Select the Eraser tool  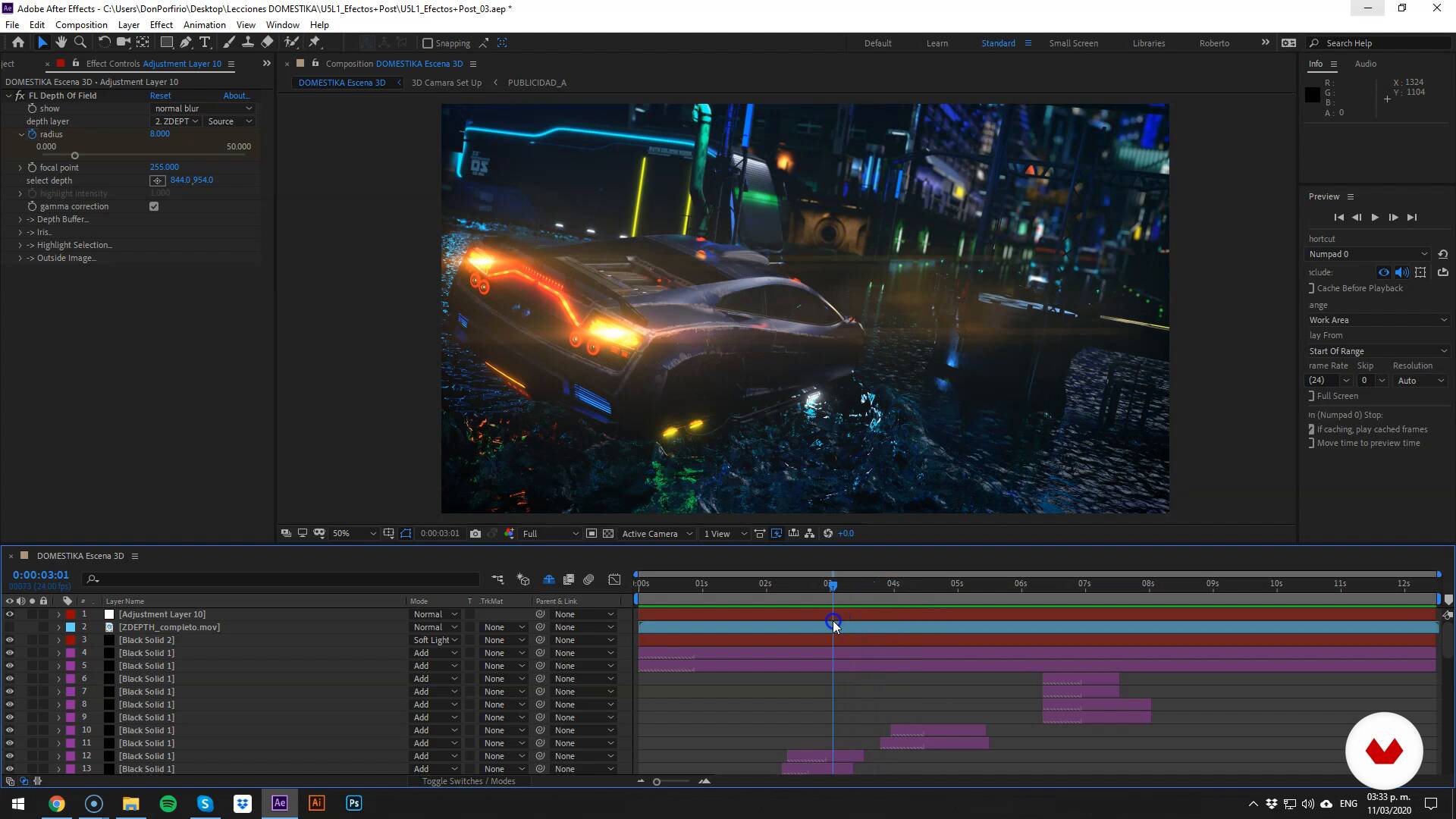pyautogui.click(x=267, y=42)
